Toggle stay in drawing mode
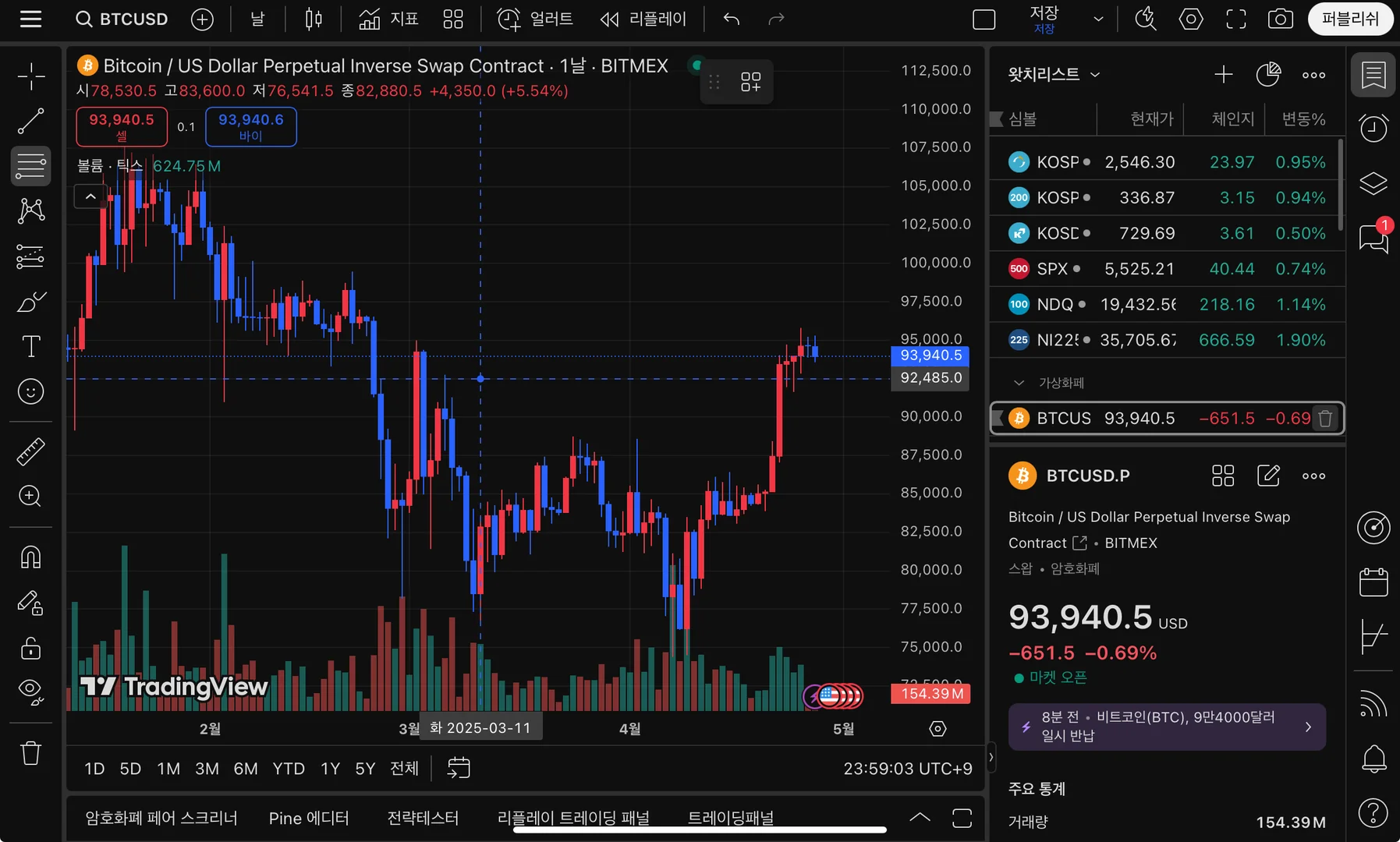The width and height of the screenshot is (1400, 842). point(31,602)
